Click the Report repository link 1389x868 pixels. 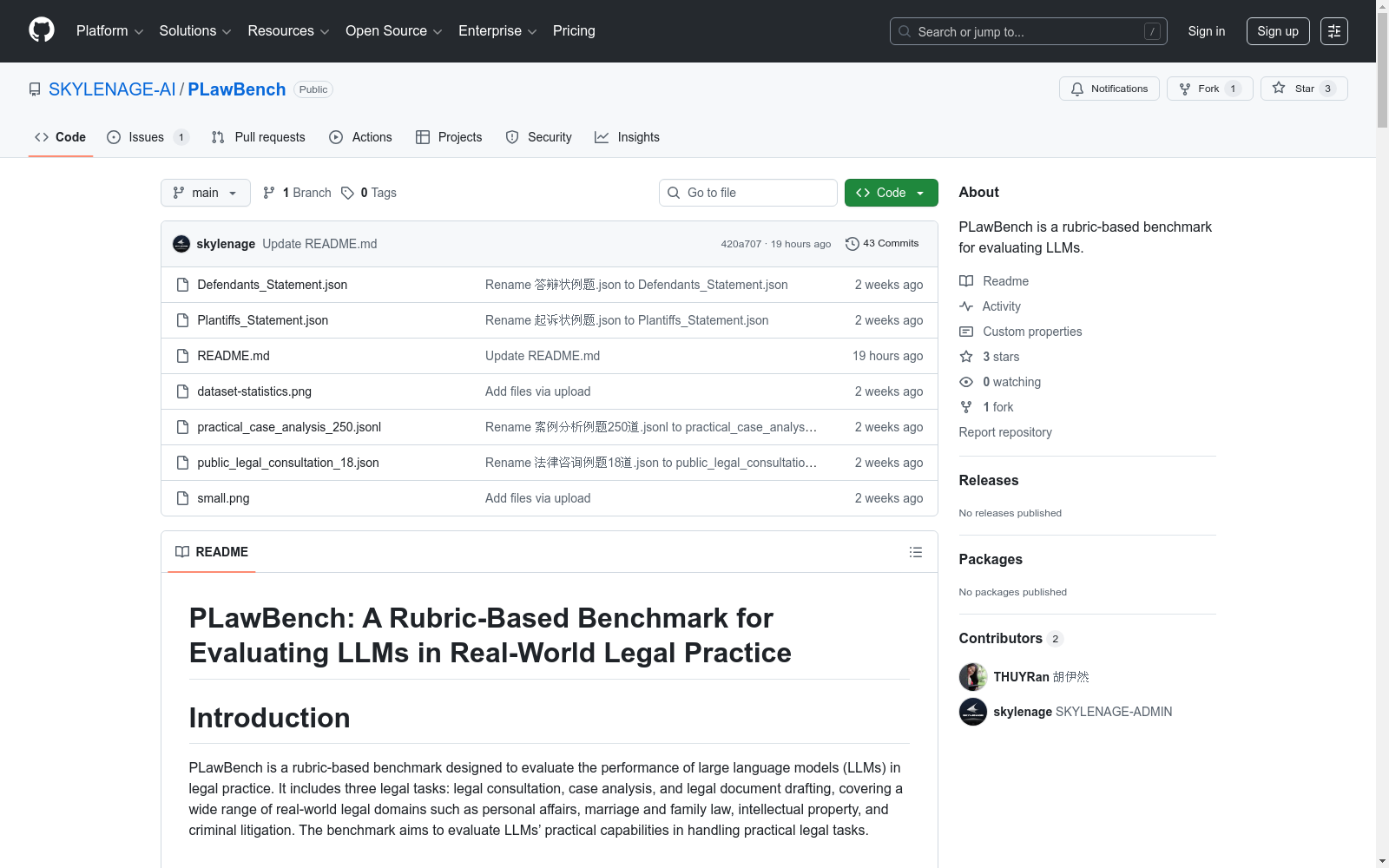1004,432
